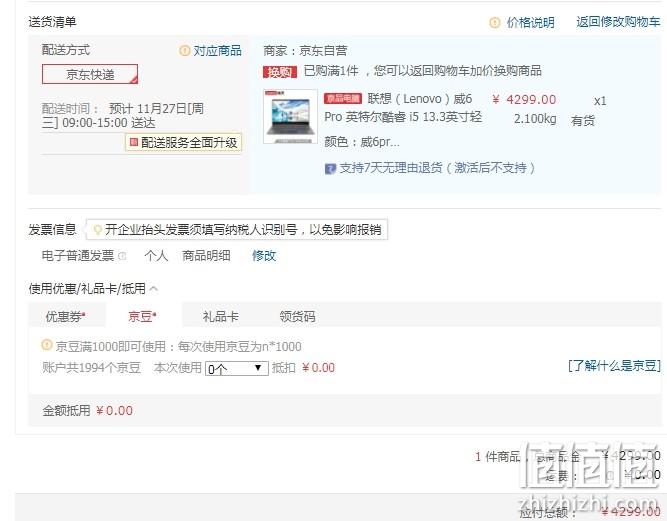Open 了解什么是京豆 help link

click(x=614, y=365)
